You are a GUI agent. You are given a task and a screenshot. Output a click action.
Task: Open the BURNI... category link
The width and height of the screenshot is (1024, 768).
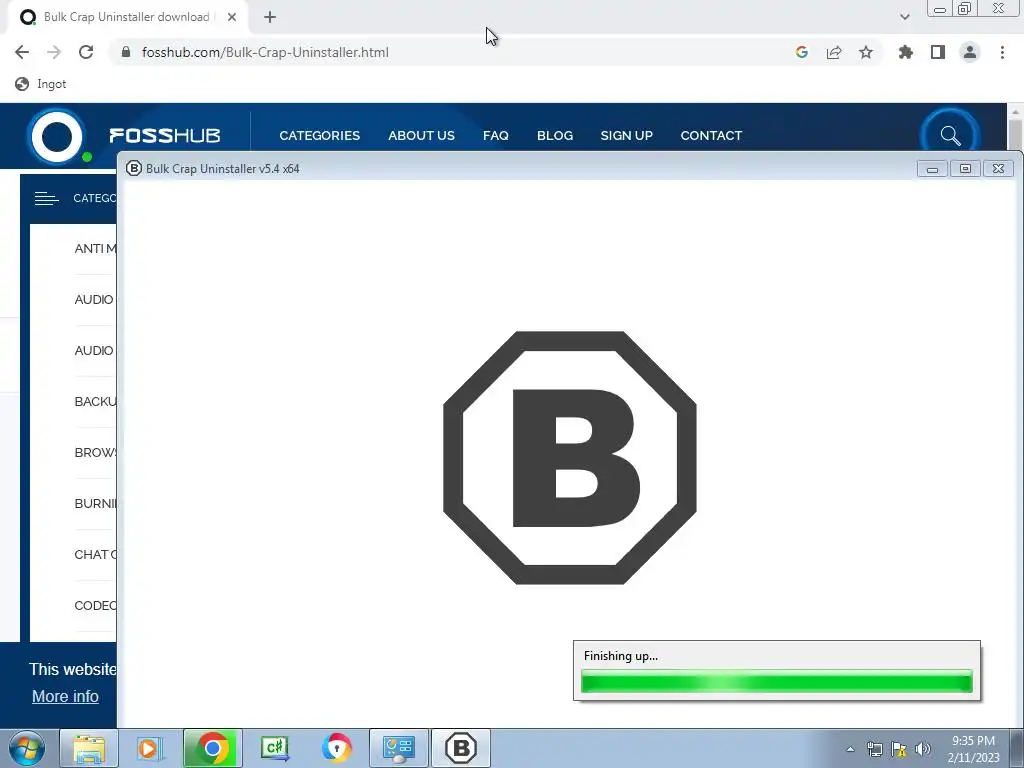click(95, 504)
